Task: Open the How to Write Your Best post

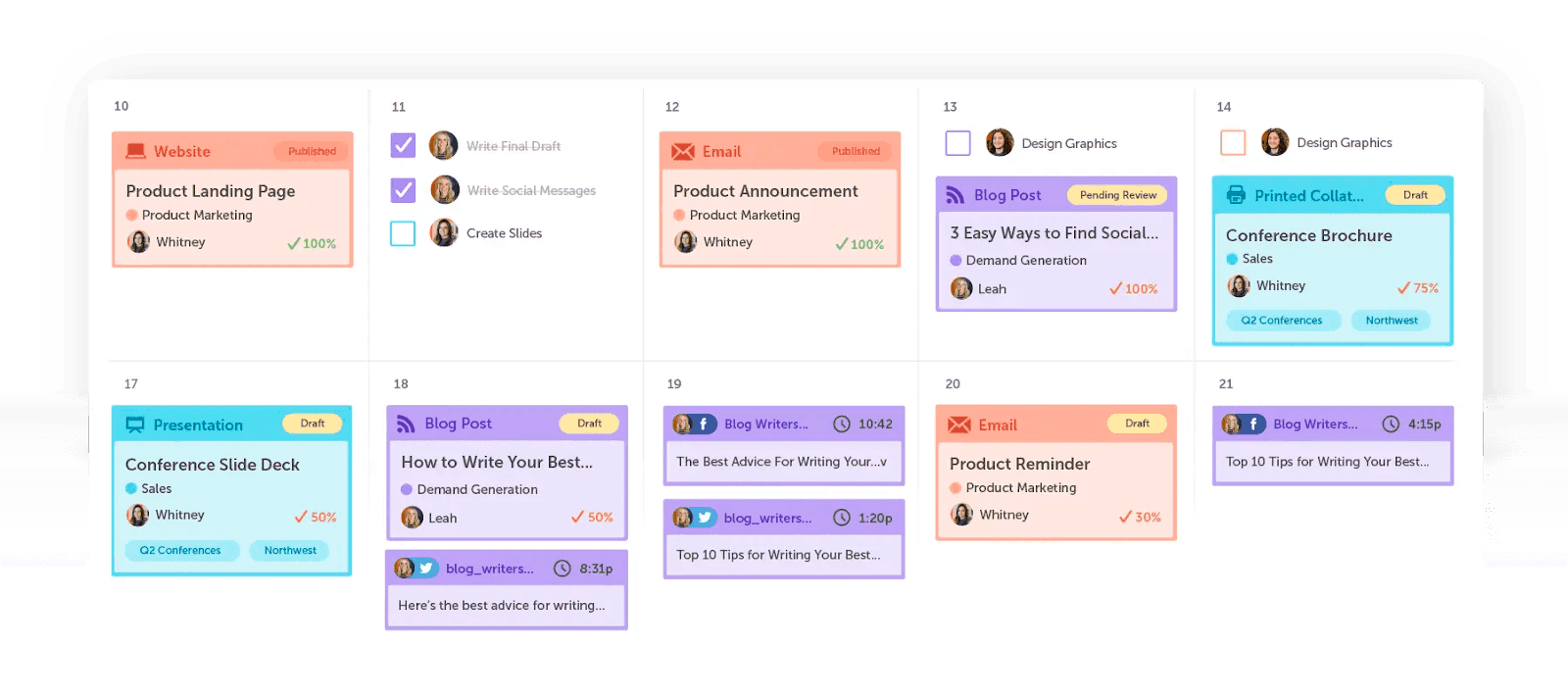Action: 497,463
